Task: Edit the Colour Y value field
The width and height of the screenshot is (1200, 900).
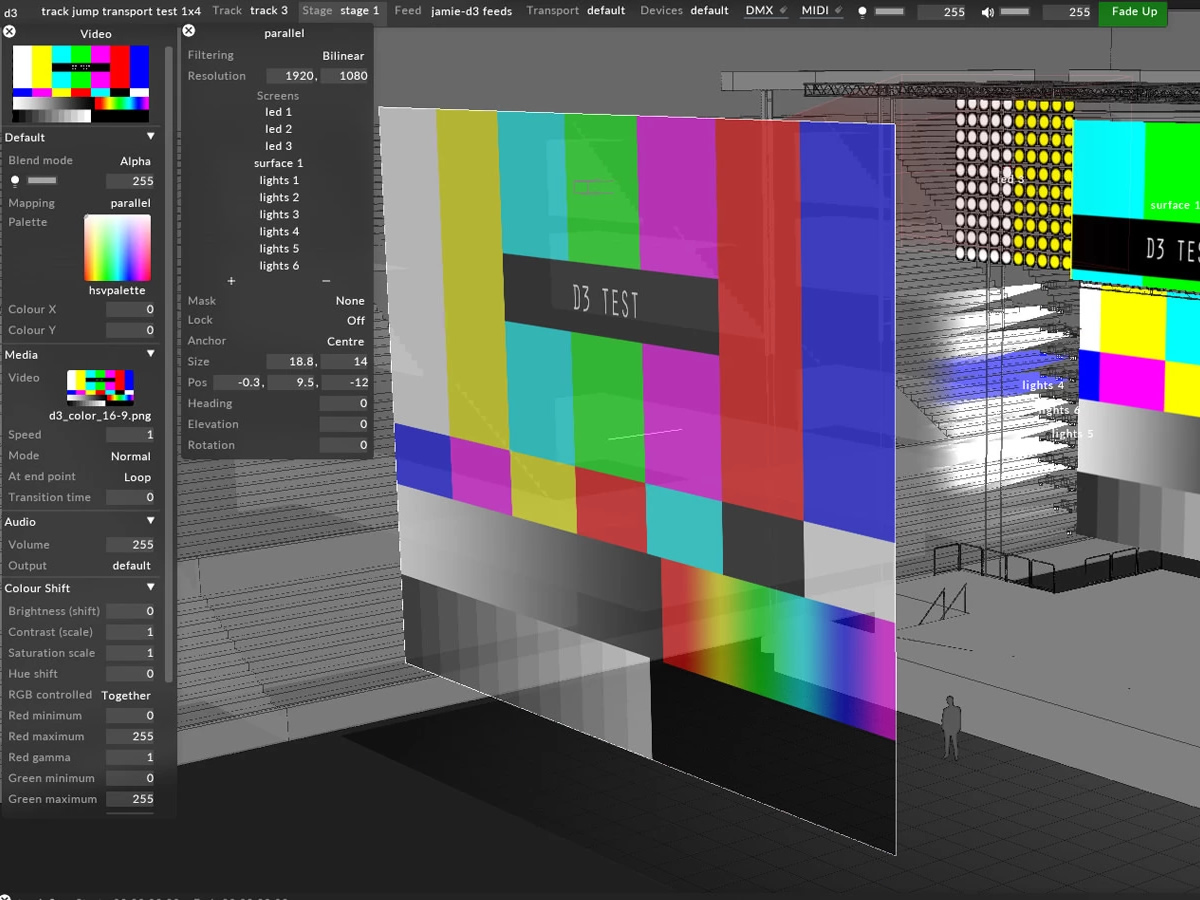Action: click(131, 331)
